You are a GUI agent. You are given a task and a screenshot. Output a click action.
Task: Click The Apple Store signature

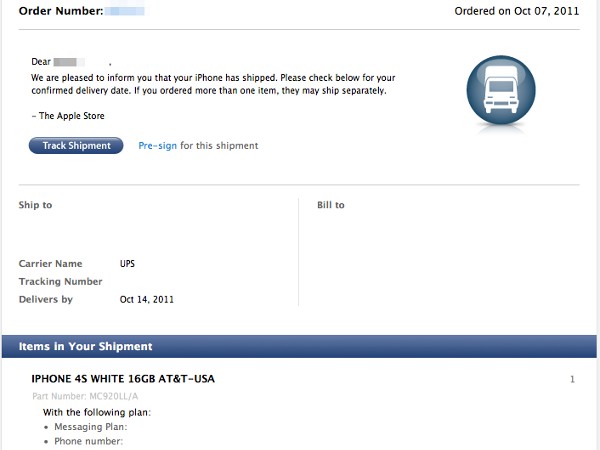point(68,116)
